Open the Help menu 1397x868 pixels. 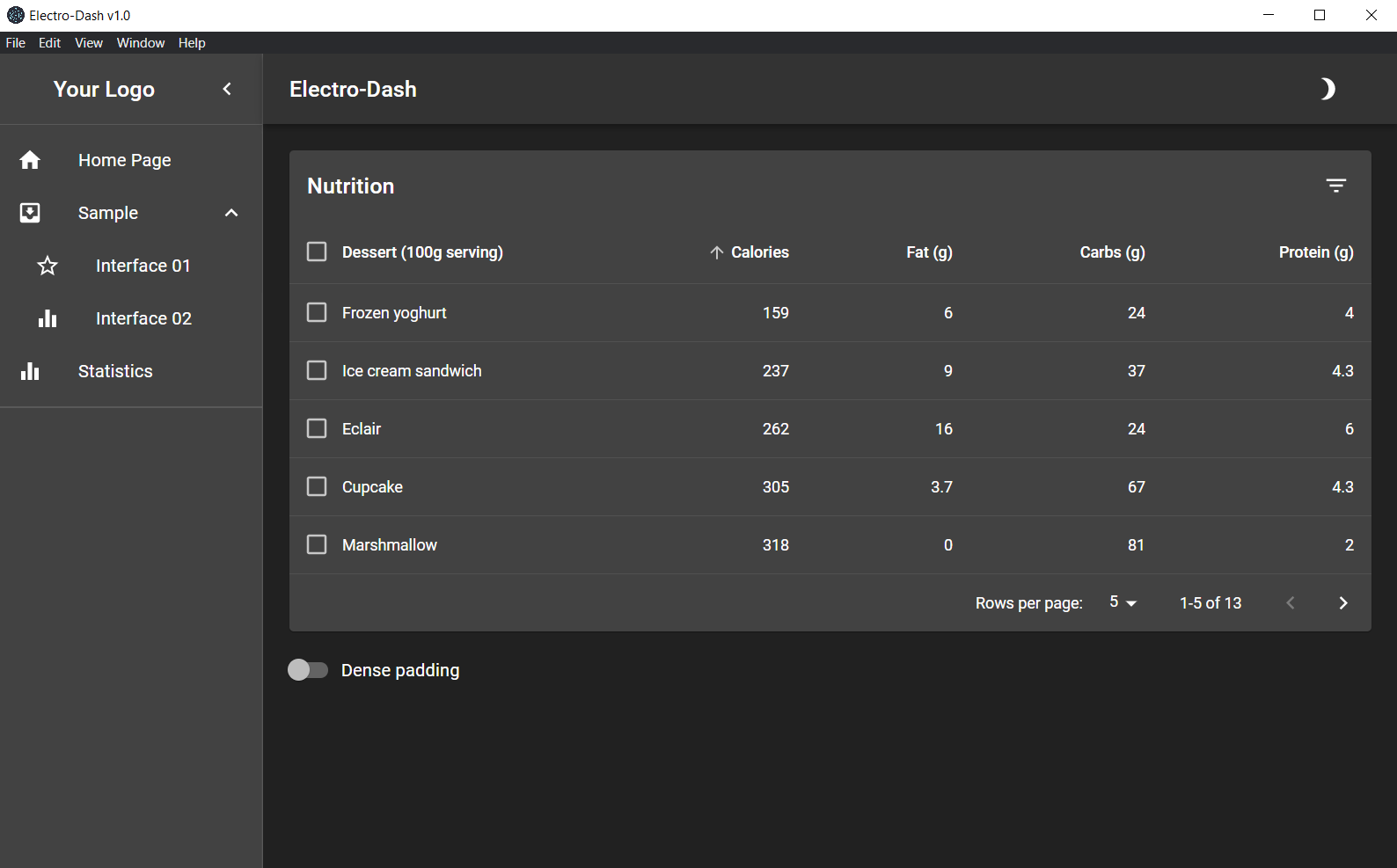coord(191,43)
